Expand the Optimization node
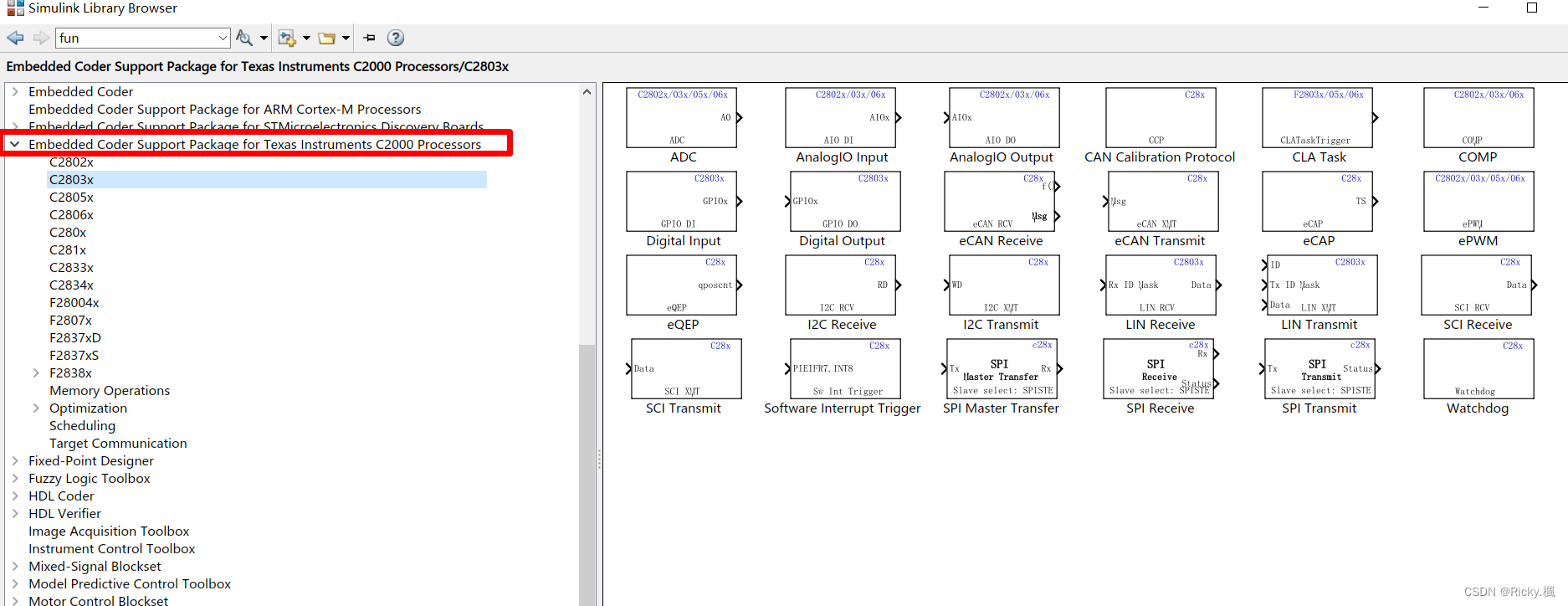 click(x=36, y=408)
